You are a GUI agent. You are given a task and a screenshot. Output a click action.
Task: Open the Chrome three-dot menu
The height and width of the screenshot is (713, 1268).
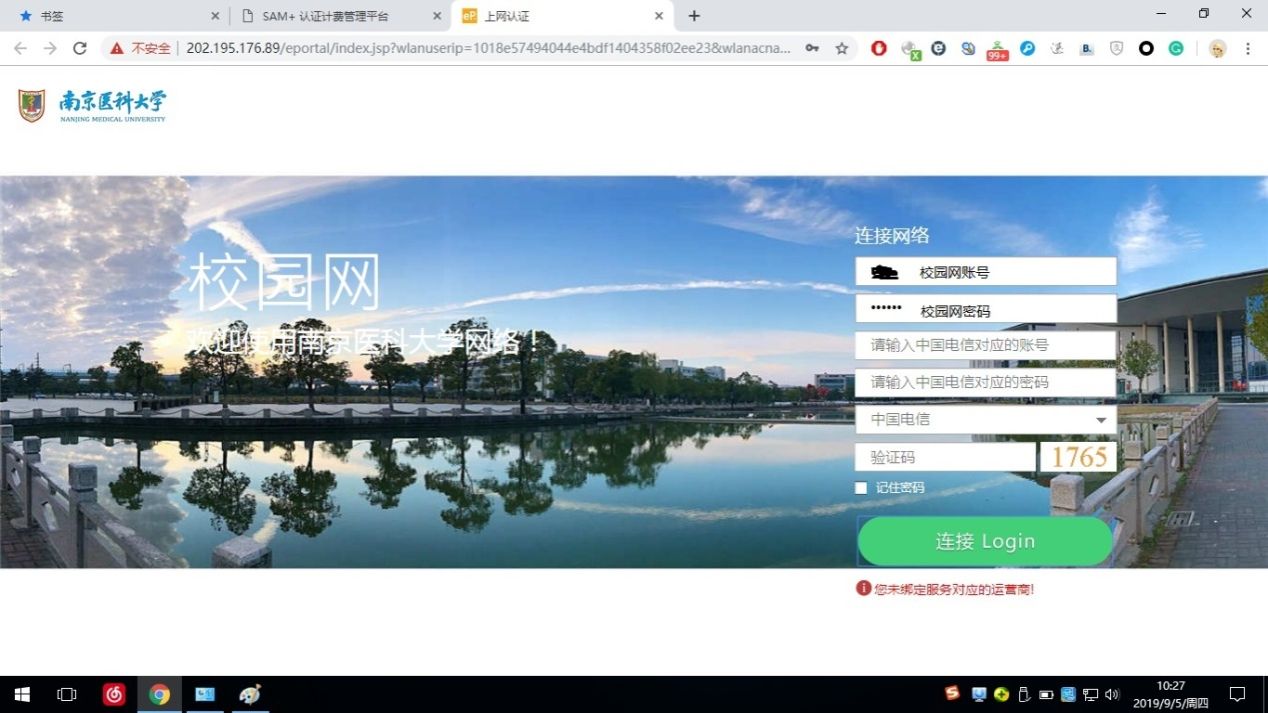(x=1248, y=48)
